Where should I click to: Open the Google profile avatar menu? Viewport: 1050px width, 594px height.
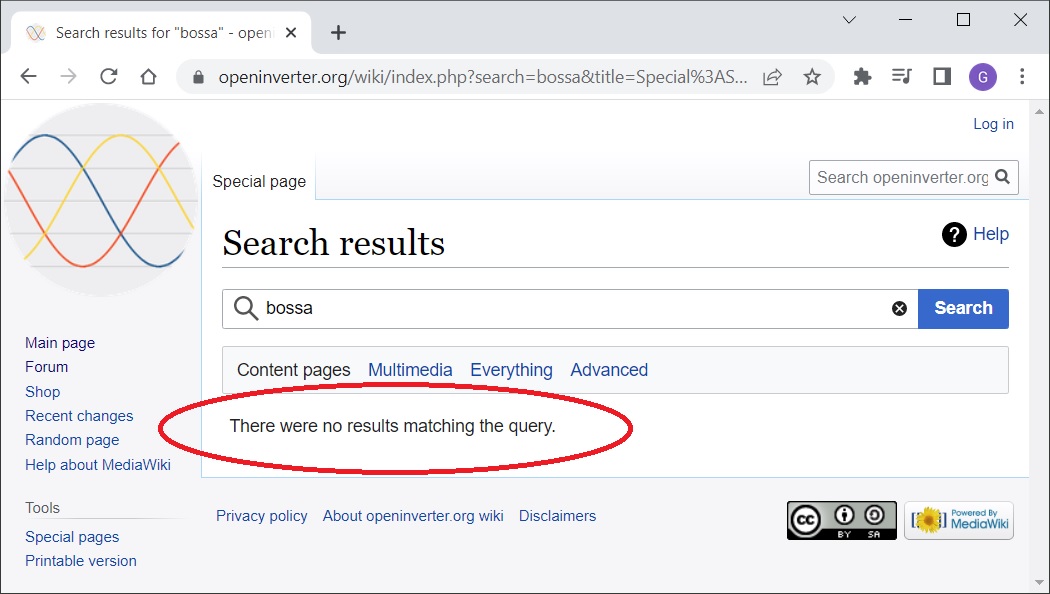[x=982, y=77]
